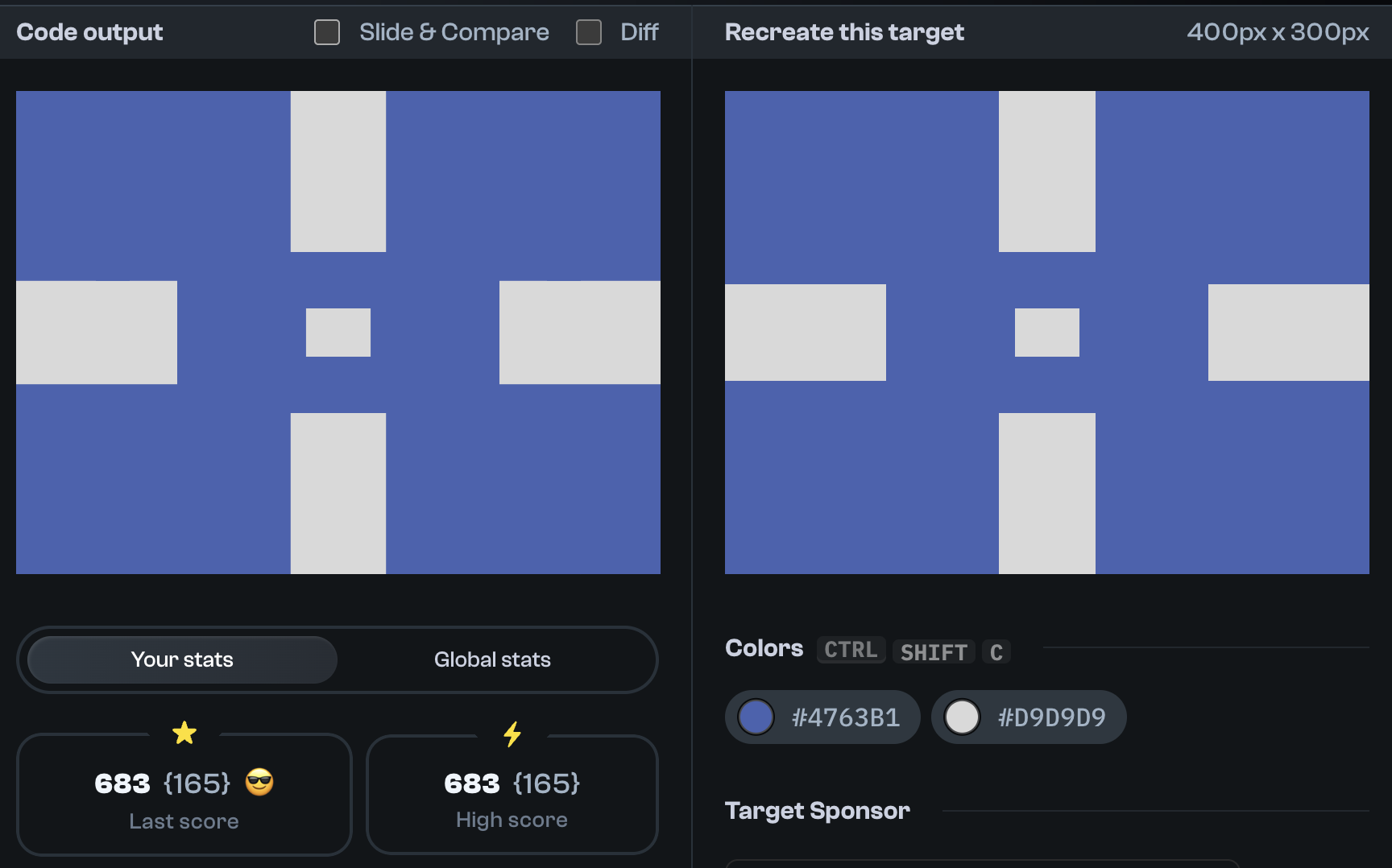Select the #4763B1 color swatch
Image resolution: width=1392 pixels, height=868 pixels.
[822, 717]
